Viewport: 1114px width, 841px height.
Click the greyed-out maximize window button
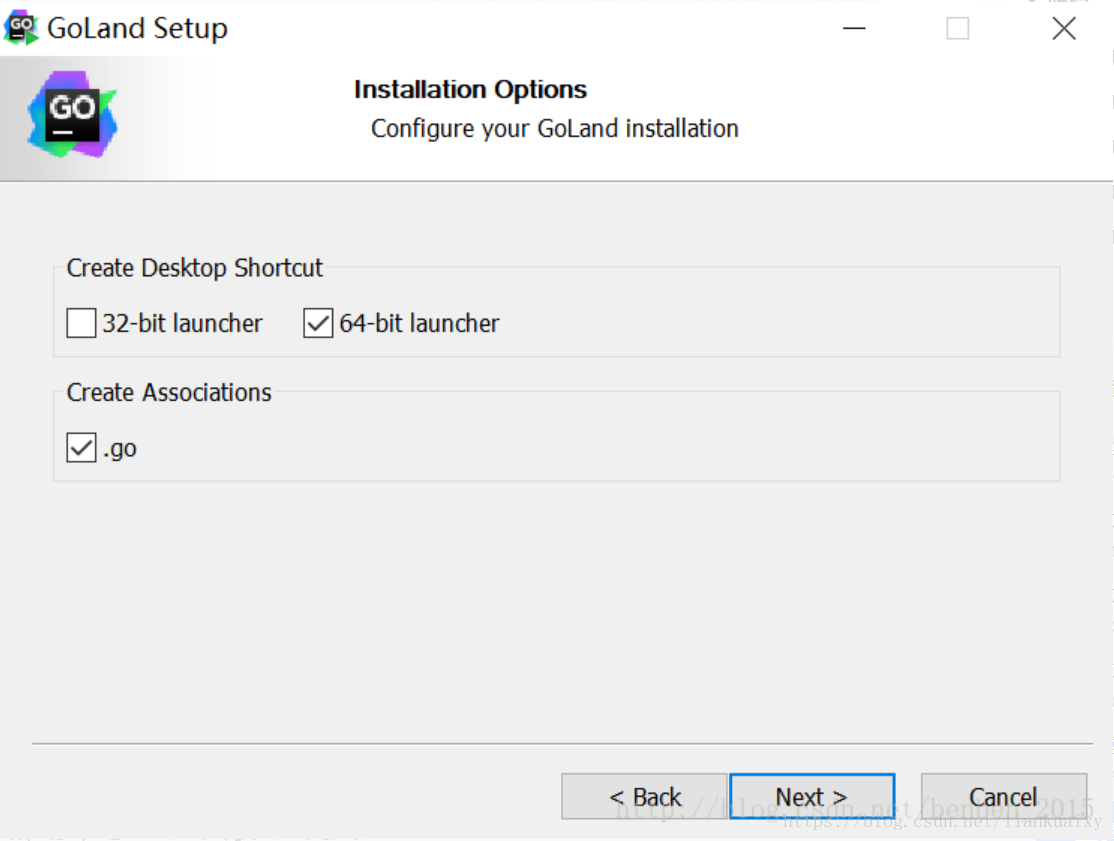pos(957,29)
